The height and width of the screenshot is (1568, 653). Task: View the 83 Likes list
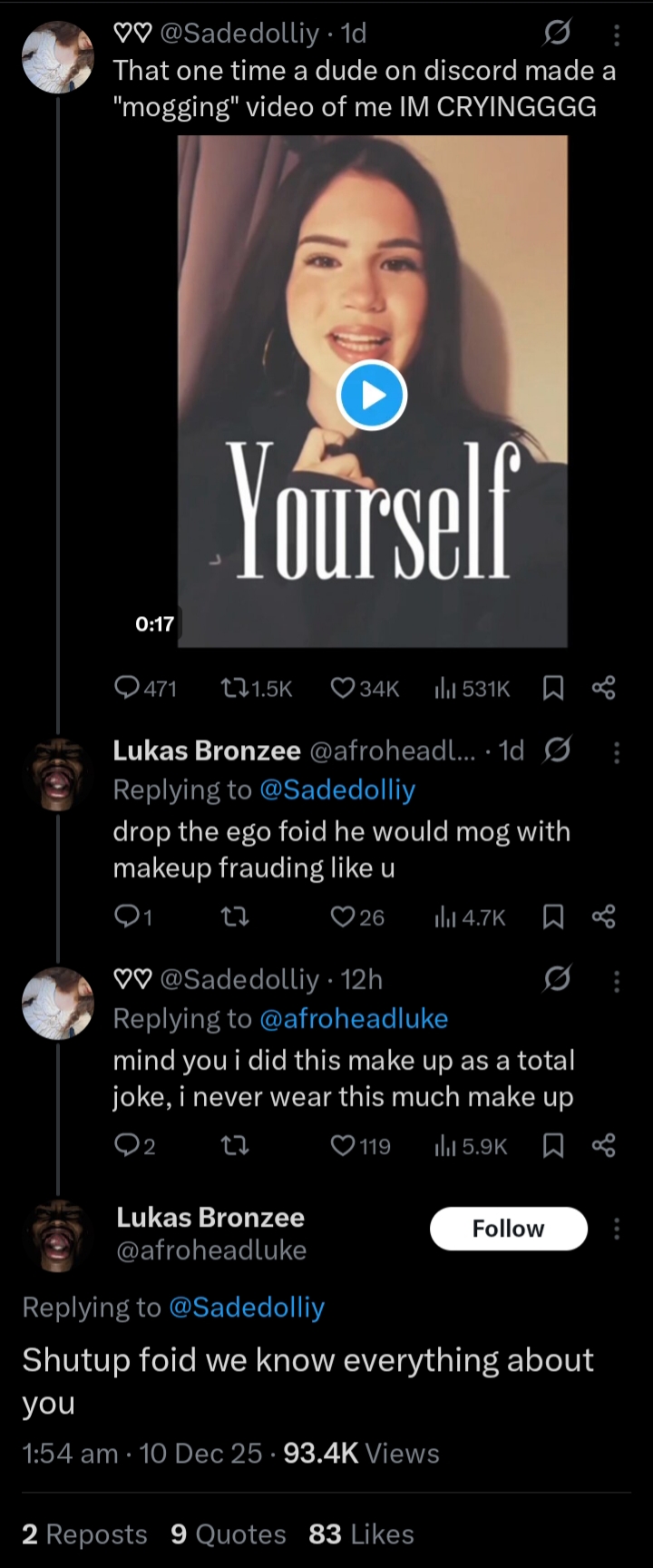coord(361,1534)
